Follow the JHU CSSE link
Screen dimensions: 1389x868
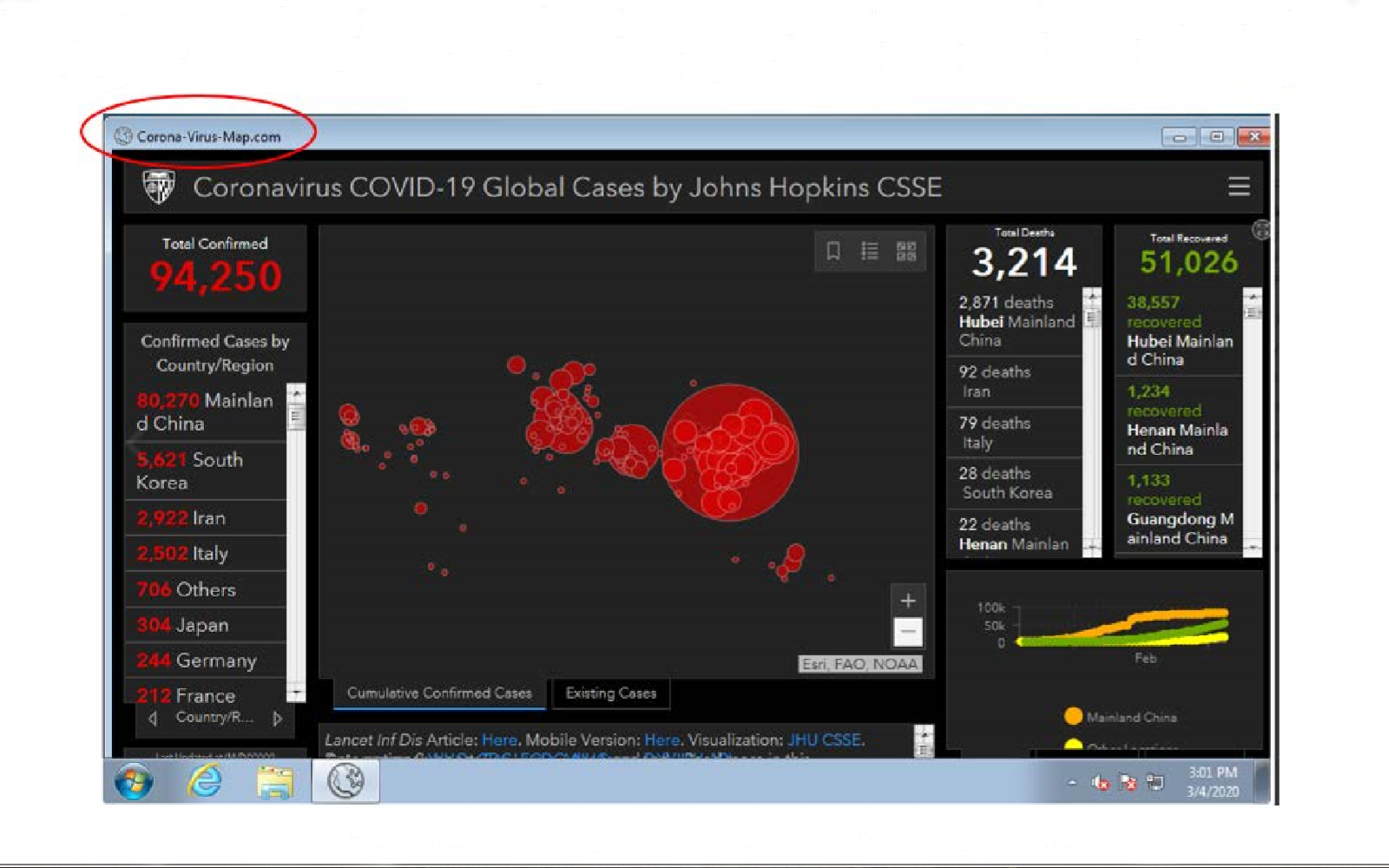click(824, 740)
